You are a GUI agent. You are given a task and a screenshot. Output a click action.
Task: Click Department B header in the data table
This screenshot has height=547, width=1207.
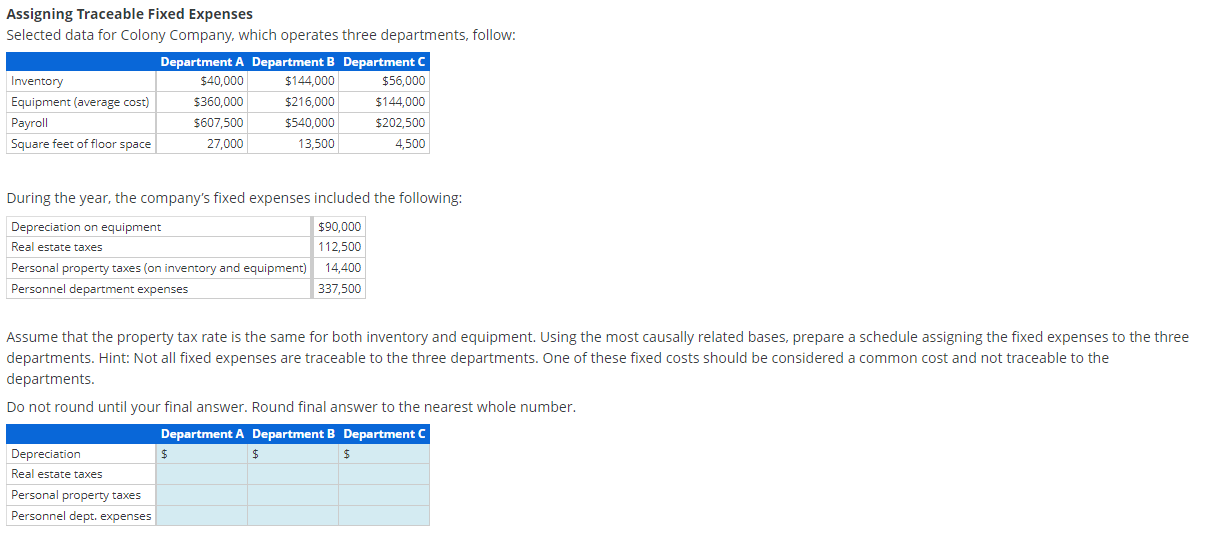click(x=294, y=62)
